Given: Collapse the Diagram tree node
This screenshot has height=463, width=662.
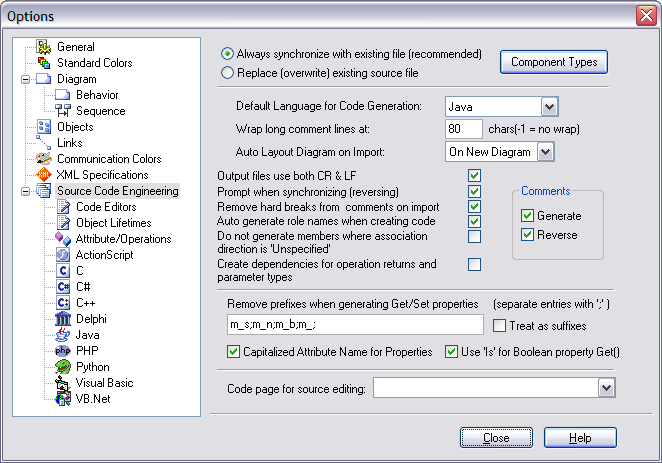Looking at the screenshot, I should pos(25,79).
